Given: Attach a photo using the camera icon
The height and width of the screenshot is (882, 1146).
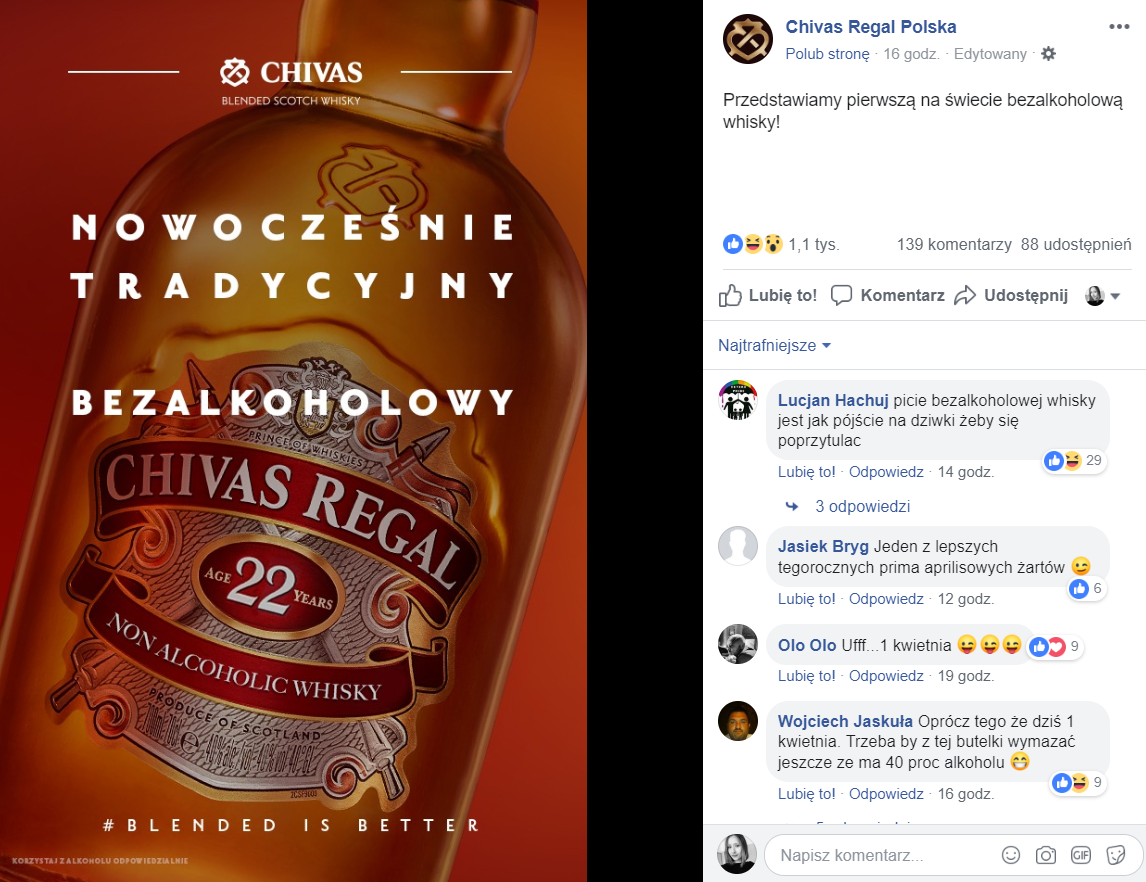Looking at the screenshot, I should click(x=1046, y=855).
